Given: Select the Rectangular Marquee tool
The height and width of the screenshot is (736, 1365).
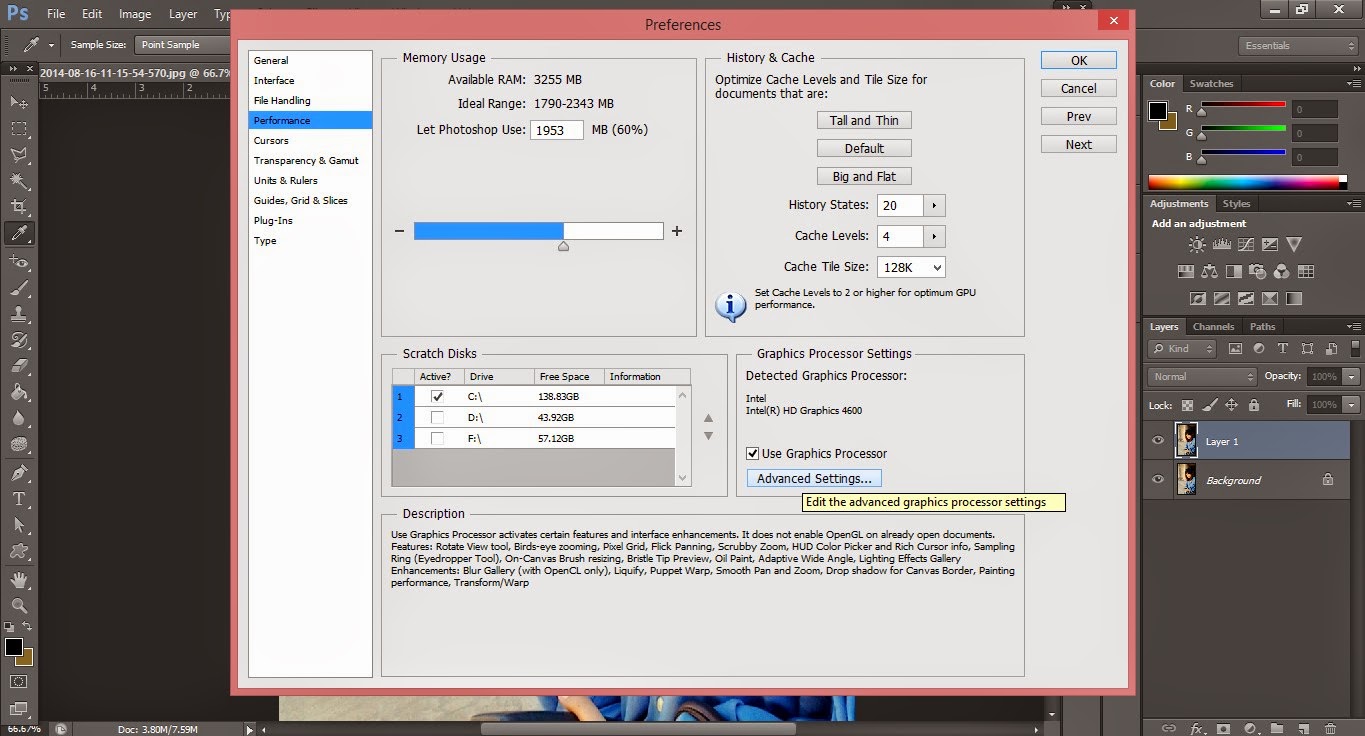Looking at the screenshot, I should (x=18, y=129).
